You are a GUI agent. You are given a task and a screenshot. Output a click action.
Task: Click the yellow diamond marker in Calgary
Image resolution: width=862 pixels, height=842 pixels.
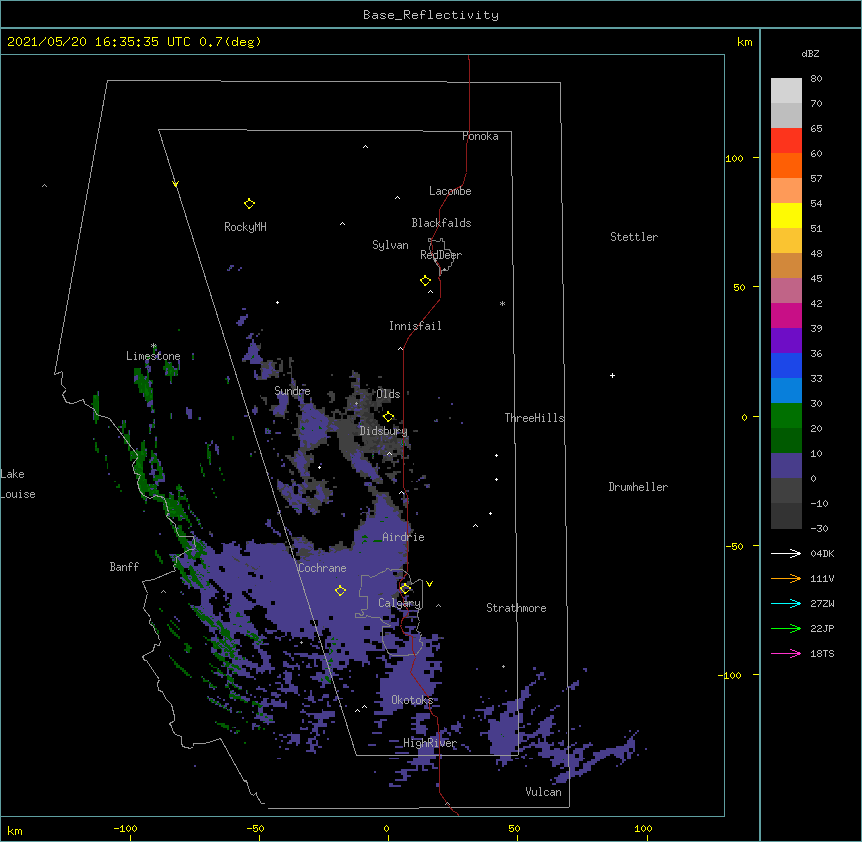405,589
